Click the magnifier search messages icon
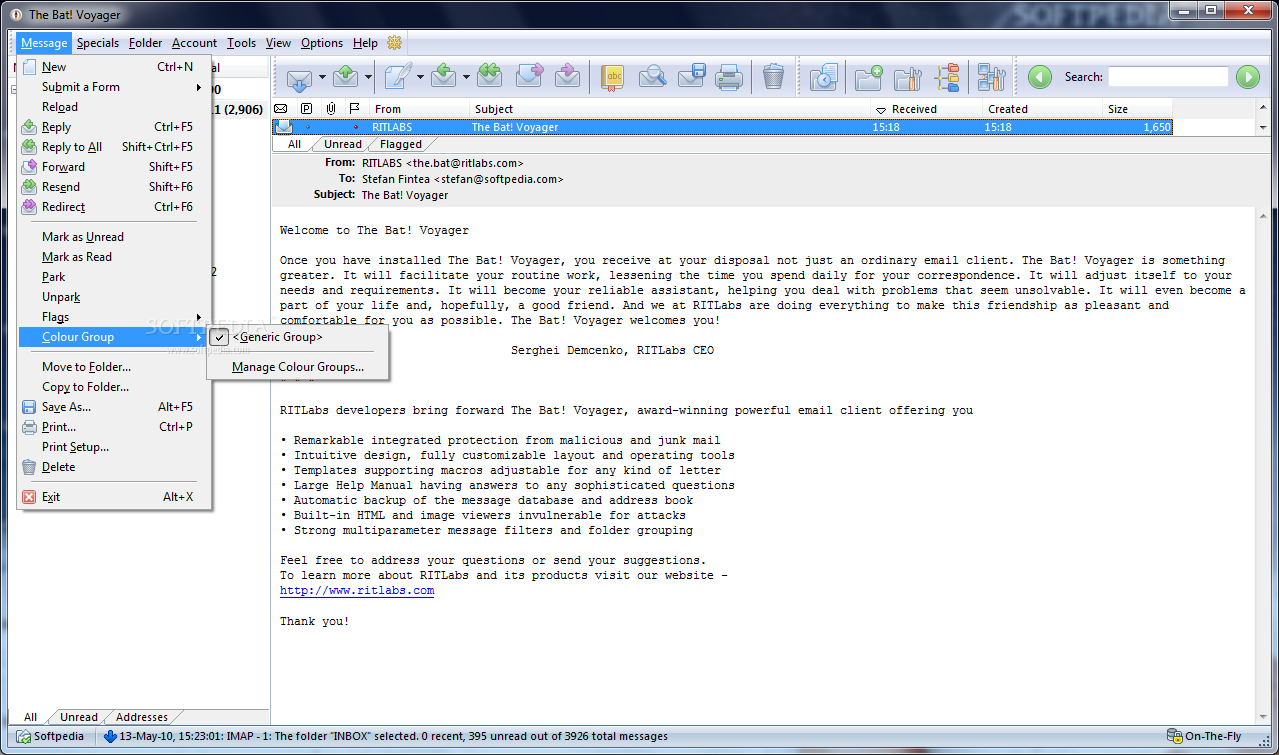The image size is (1279, 755). pyautogui.click(x=652, y=77)
